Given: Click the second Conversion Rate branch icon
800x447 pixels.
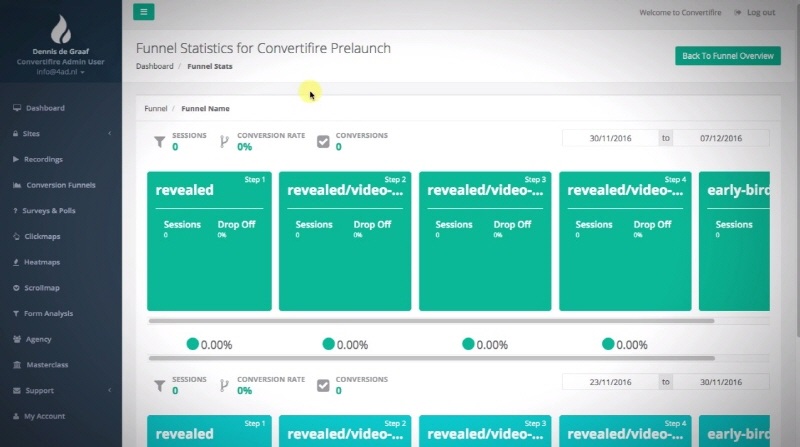Looking at the screenshot, I should pyautogui.click(x=224, y=385).
